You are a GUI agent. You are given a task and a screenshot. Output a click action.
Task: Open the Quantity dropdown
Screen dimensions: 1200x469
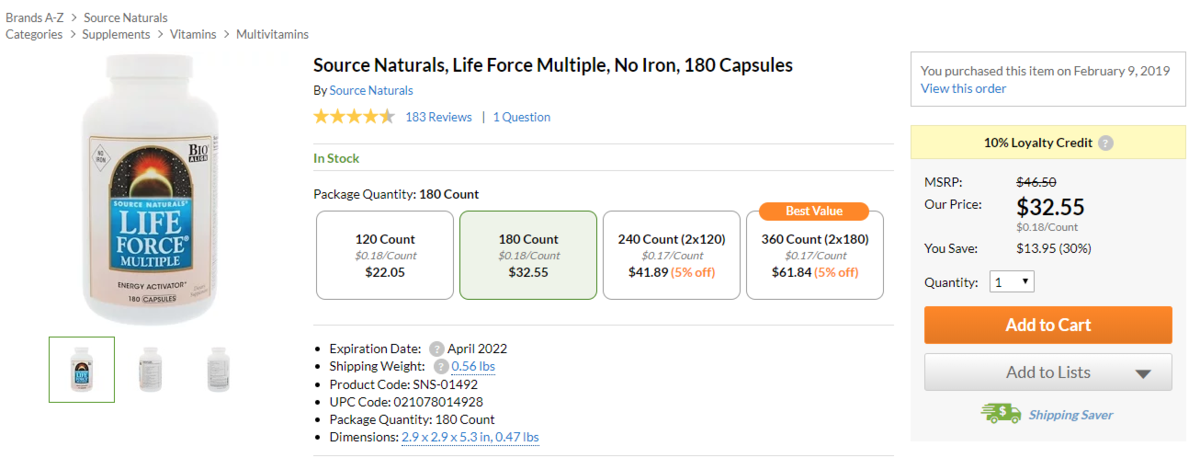(x=1012, y=282)
